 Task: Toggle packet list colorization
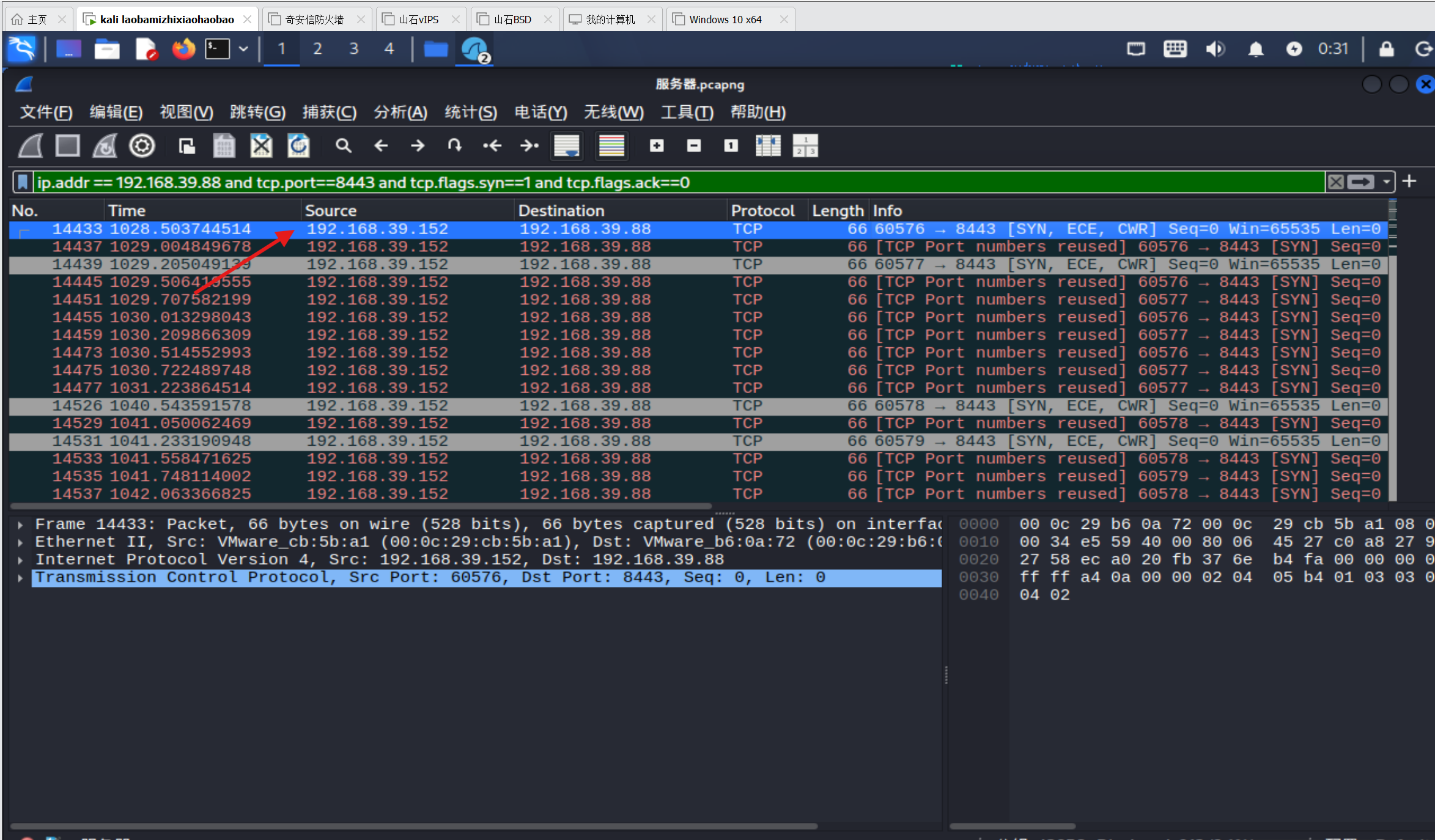coord(611,146)
